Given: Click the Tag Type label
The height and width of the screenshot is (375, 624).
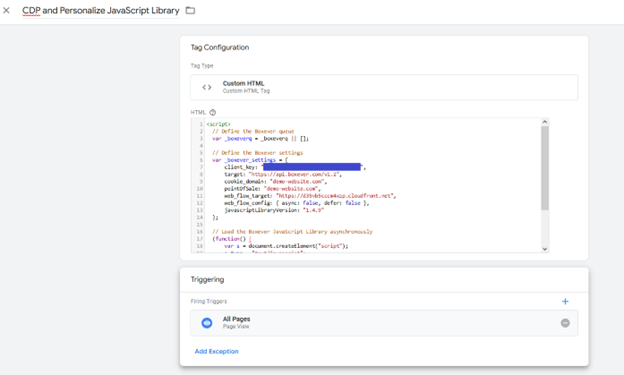Looking at the screenshot, I should (x=202, y=66).
